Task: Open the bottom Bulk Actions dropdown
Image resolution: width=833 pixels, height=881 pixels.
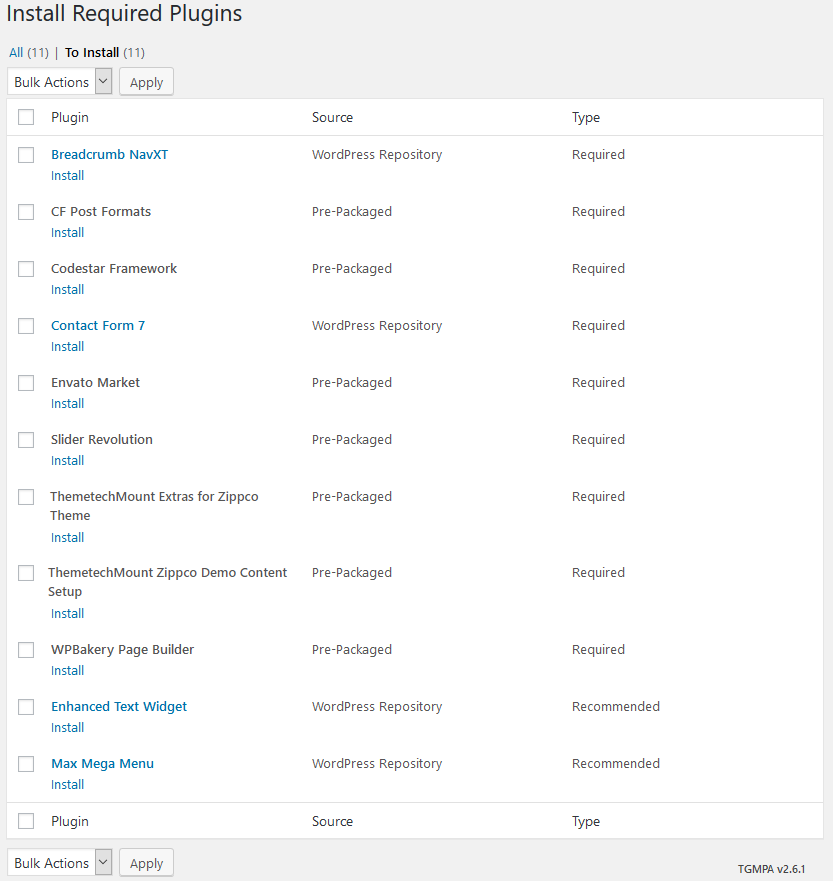Action: pos(60,863)
